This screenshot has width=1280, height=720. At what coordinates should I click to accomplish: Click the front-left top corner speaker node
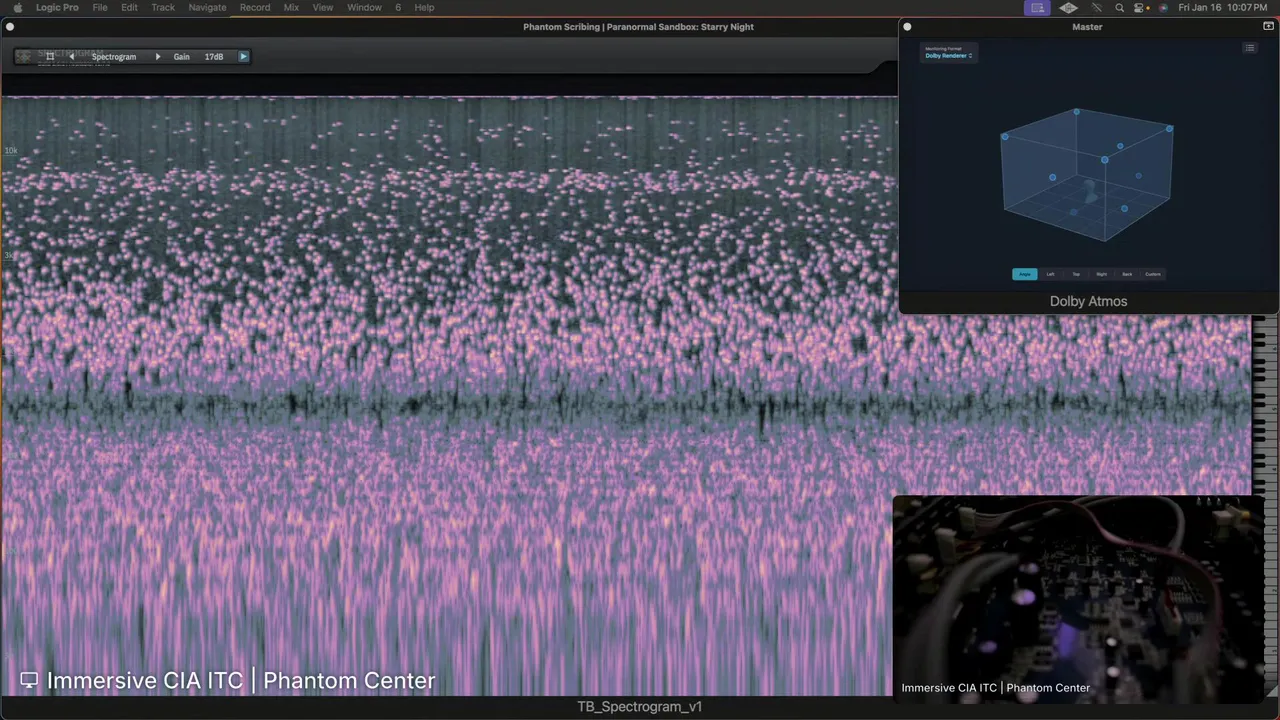(x=1005, y=137)
